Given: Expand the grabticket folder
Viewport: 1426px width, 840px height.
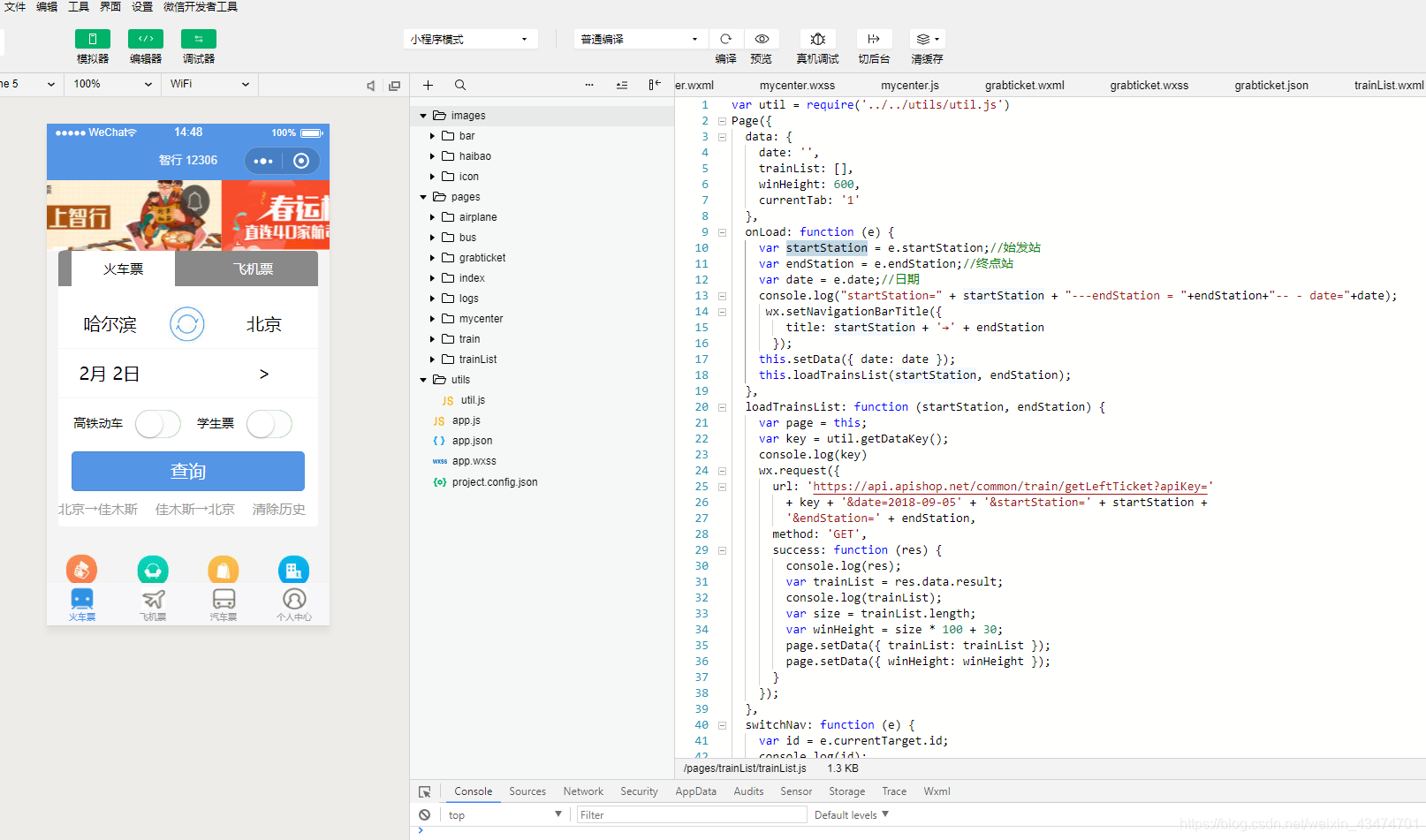Looking at the screenshot, I should pos(432,258).
